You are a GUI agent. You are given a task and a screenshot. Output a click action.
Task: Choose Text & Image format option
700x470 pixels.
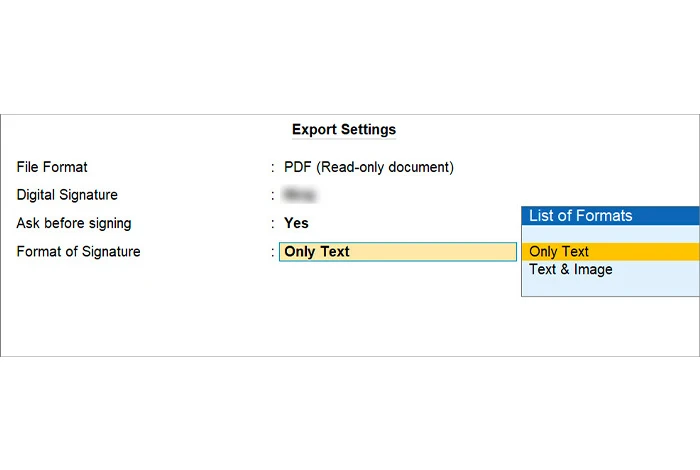[571, 270]
